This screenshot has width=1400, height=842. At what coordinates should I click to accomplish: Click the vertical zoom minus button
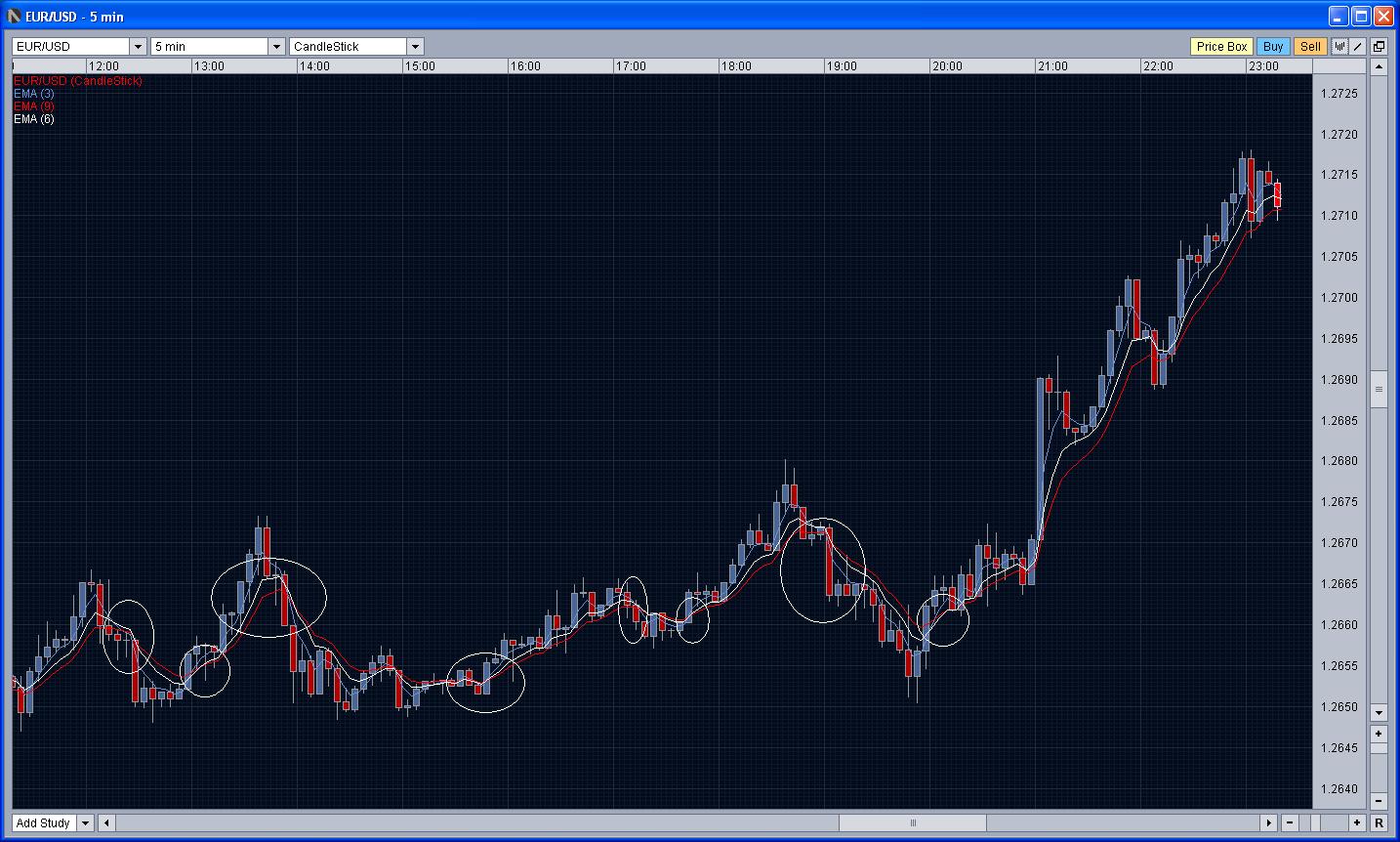click(x=1379, y=801)
